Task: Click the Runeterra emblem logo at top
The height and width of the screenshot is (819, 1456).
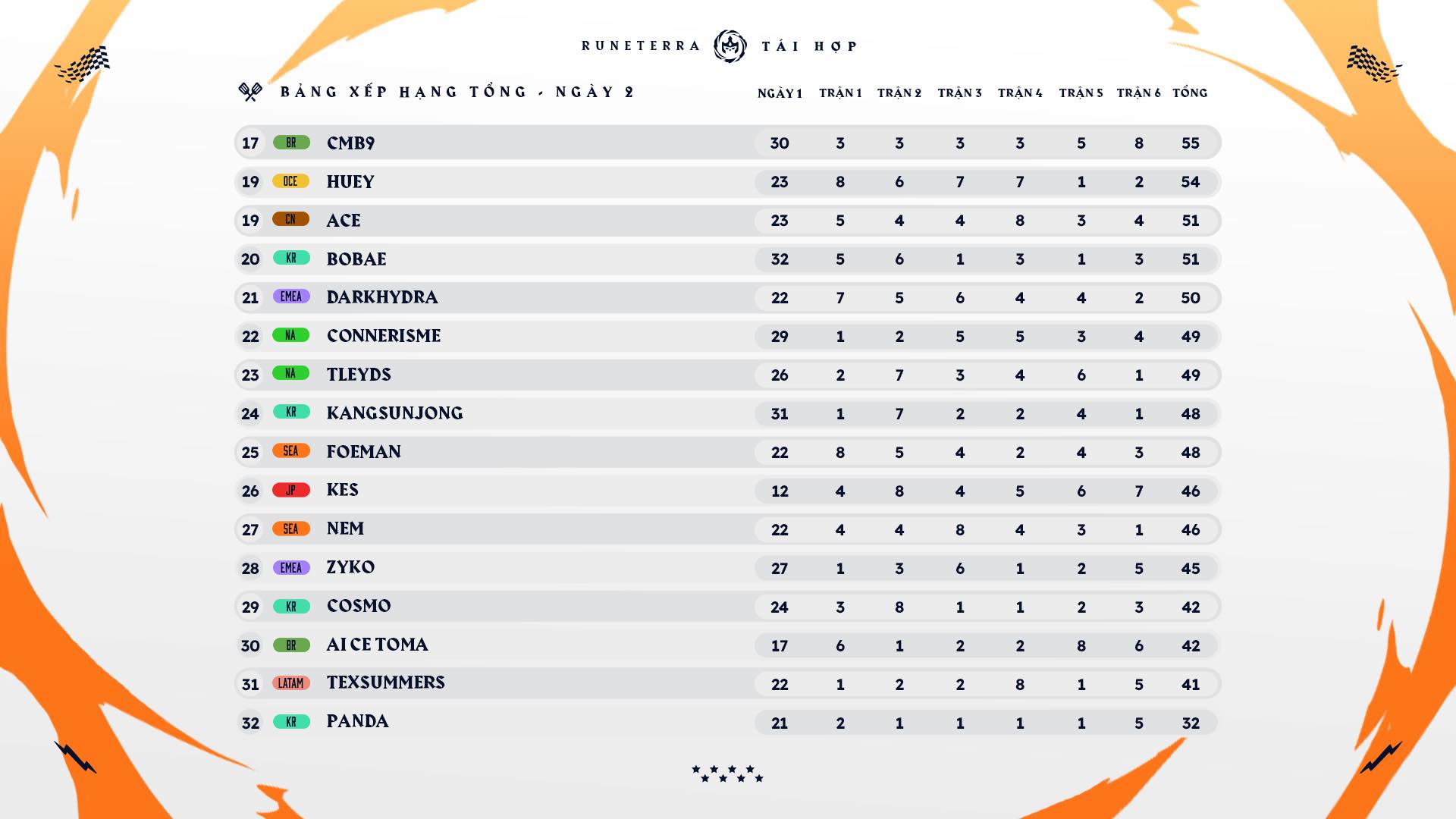Action: pos(730,46)
